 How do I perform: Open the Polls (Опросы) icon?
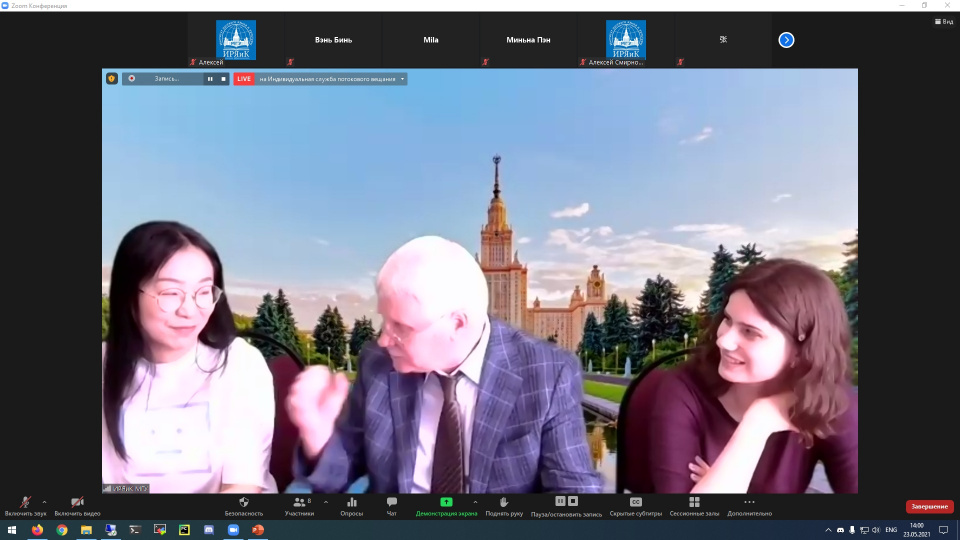[x=352, y=502]
